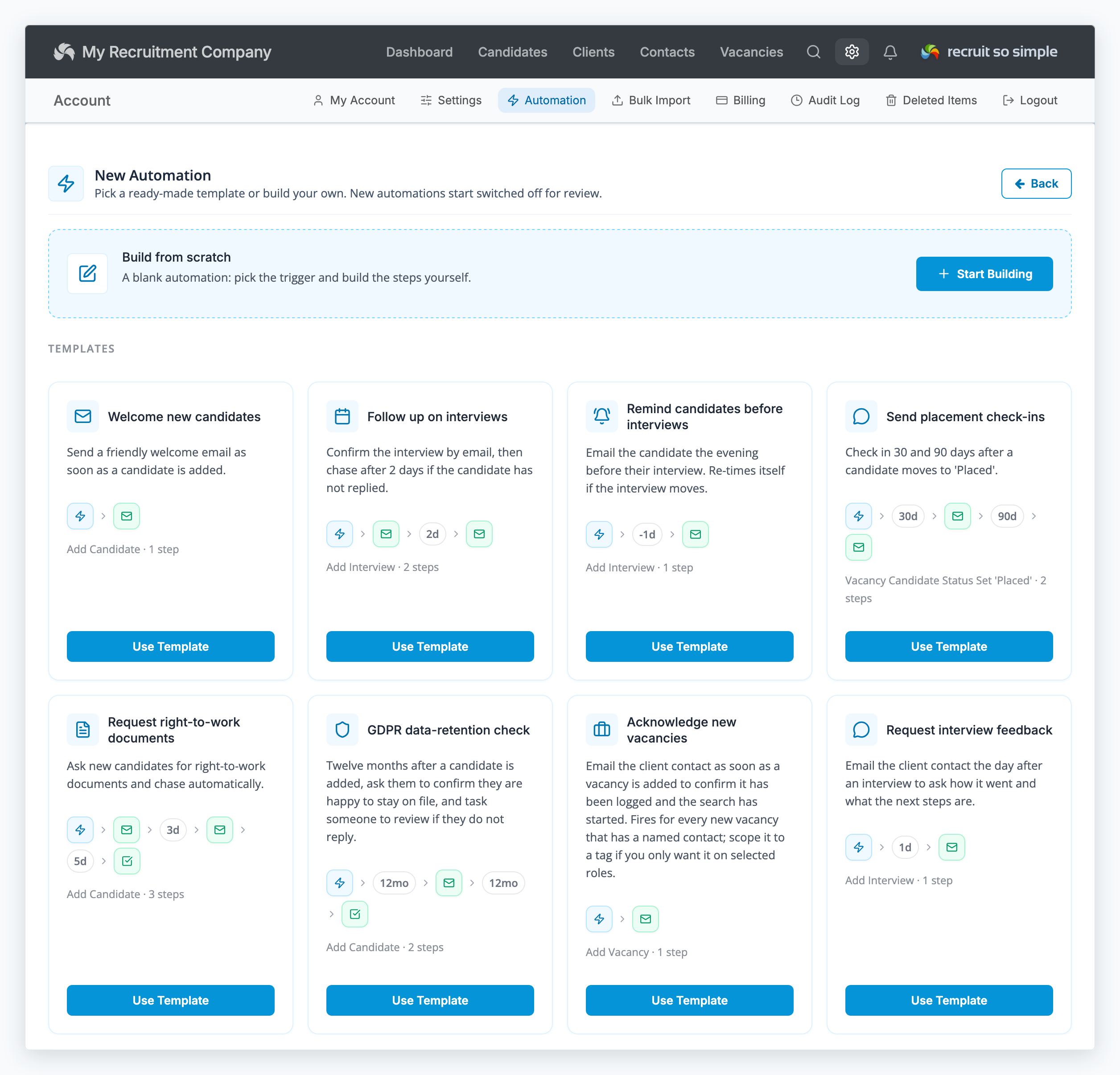Image resolution: width=1120 pixels, height=1075 pixels.
Task: Open Contacts in main navigation
Action: (667, 52)
